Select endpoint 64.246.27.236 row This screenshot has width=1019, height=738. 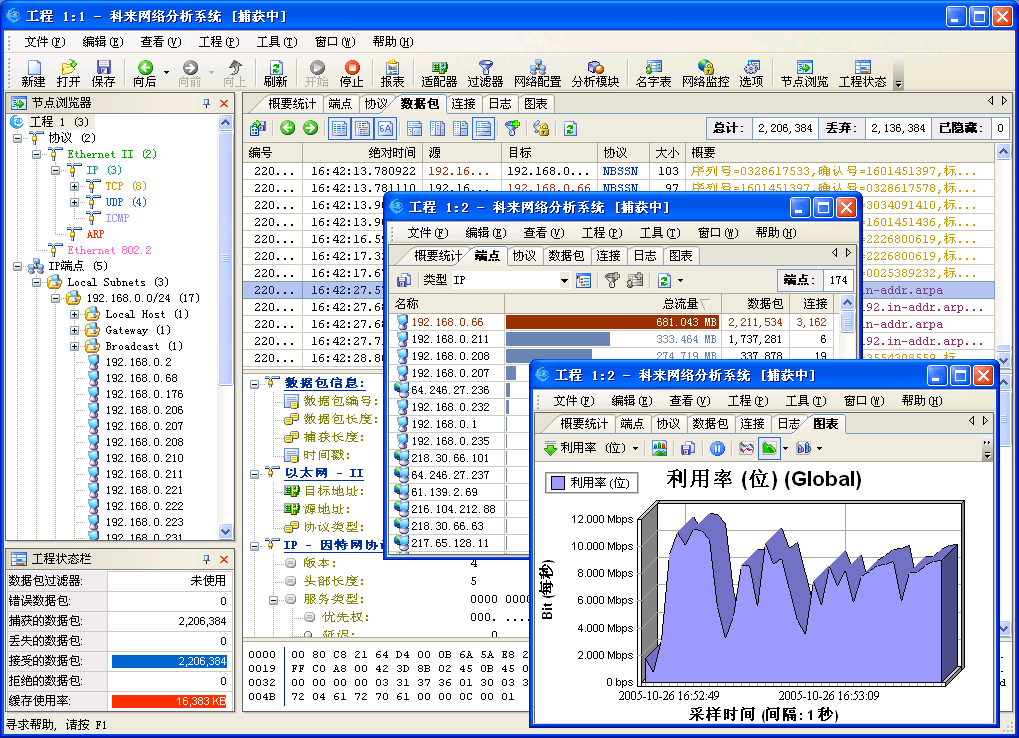coord(461,390)
